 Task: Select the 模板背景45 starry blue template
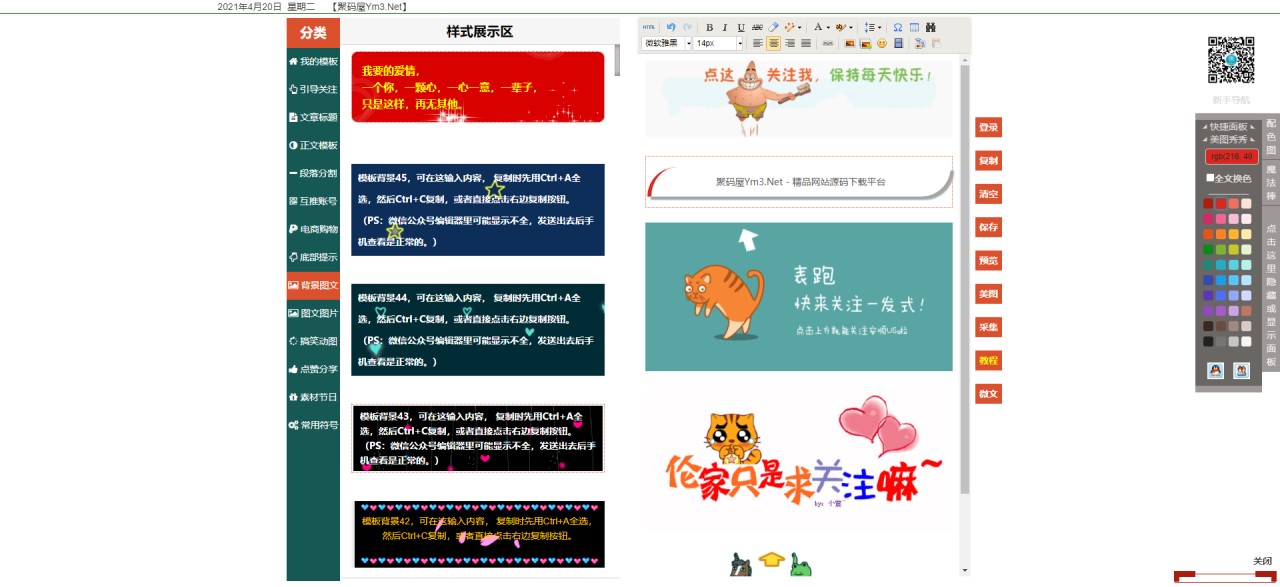pos(478,210)
